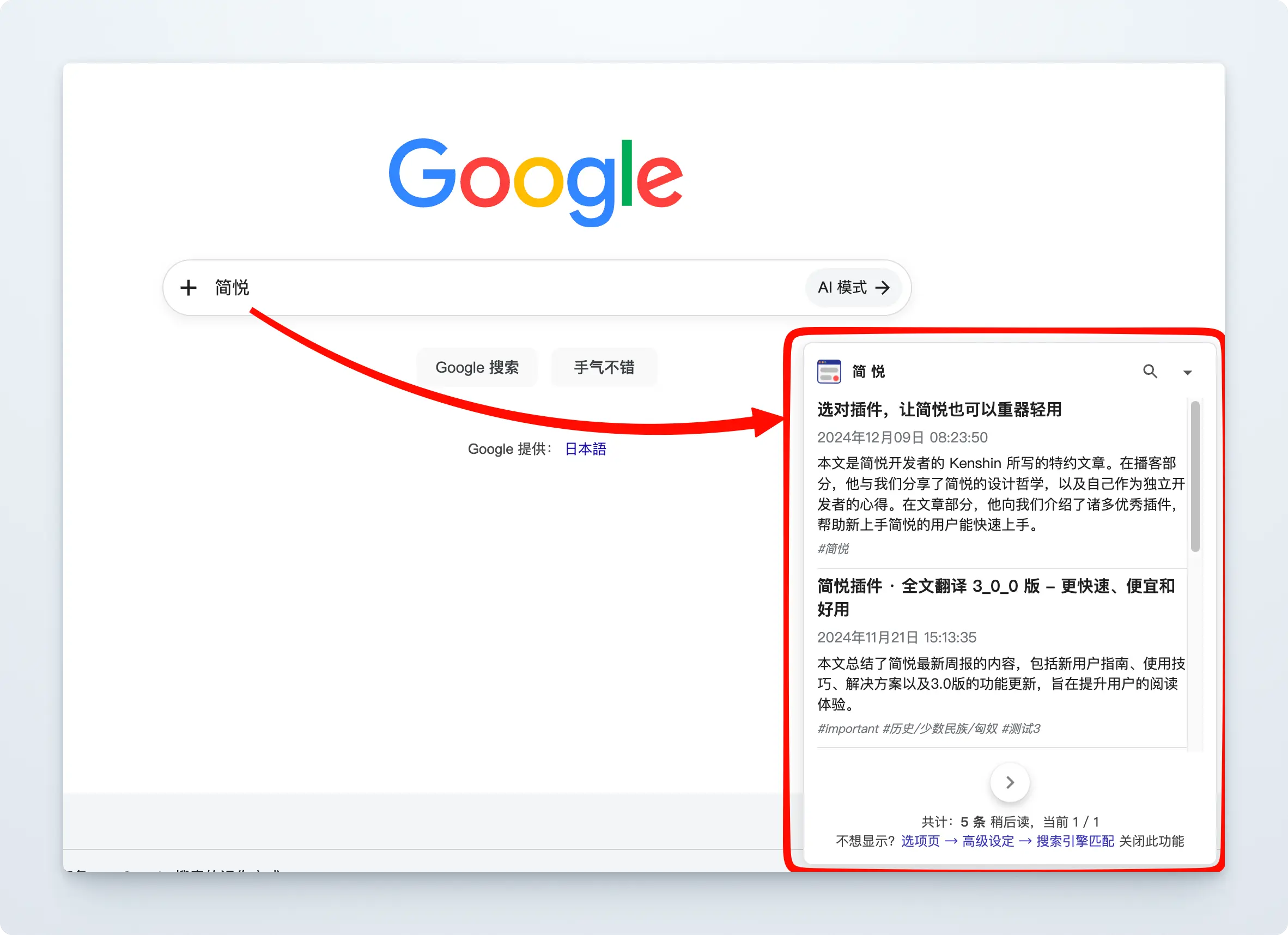Click the summary starting 本文总结了简悦最新周报

pyautogui.click(x=1001, y=684)
